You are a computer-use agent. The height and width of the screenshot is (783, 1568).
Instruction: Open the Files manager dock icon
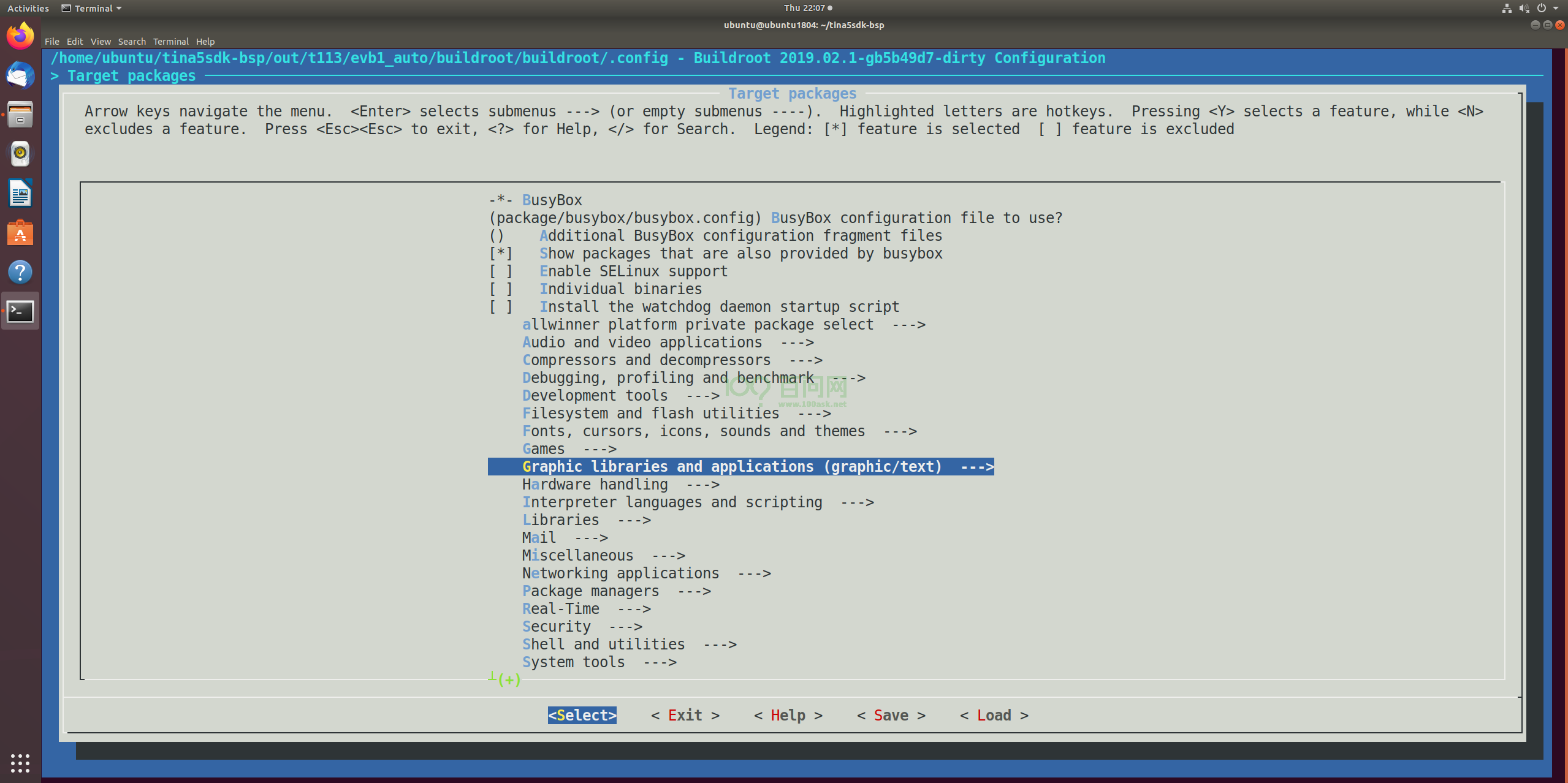20,115
